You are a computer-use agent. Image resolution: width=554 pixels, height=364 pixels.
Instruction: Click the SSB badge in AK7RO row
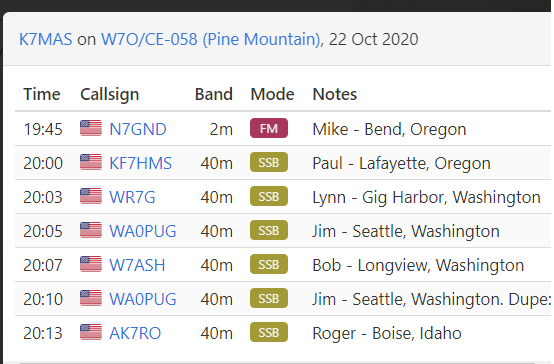[x=269, y=332]
